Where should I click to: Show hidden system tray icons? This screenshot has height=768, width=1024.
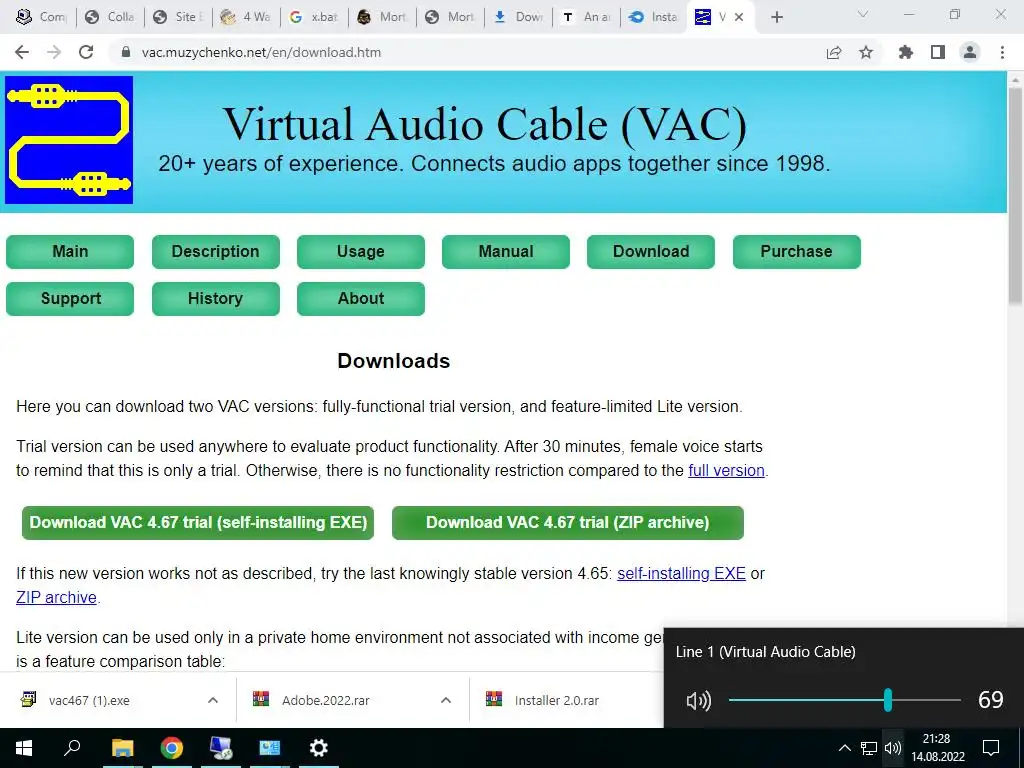844,748
